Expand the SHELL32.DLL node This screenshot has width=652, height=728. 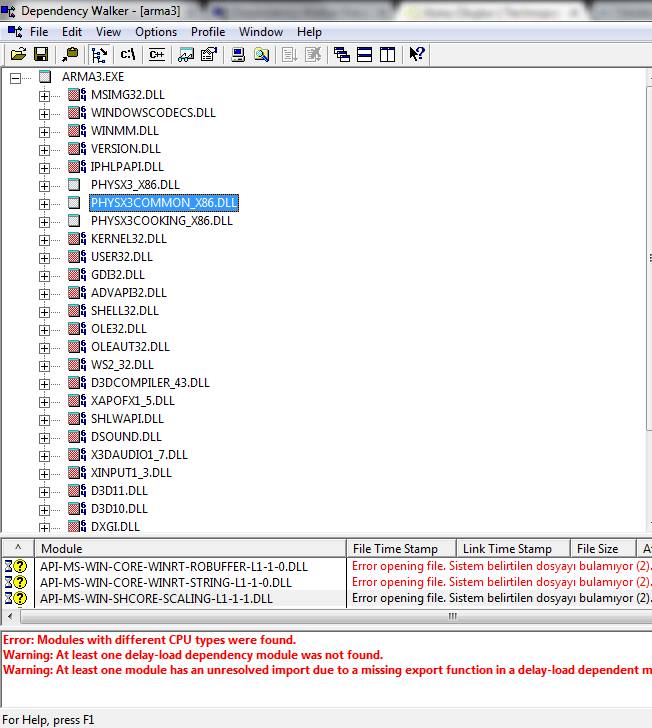click(x=44, y=312)
